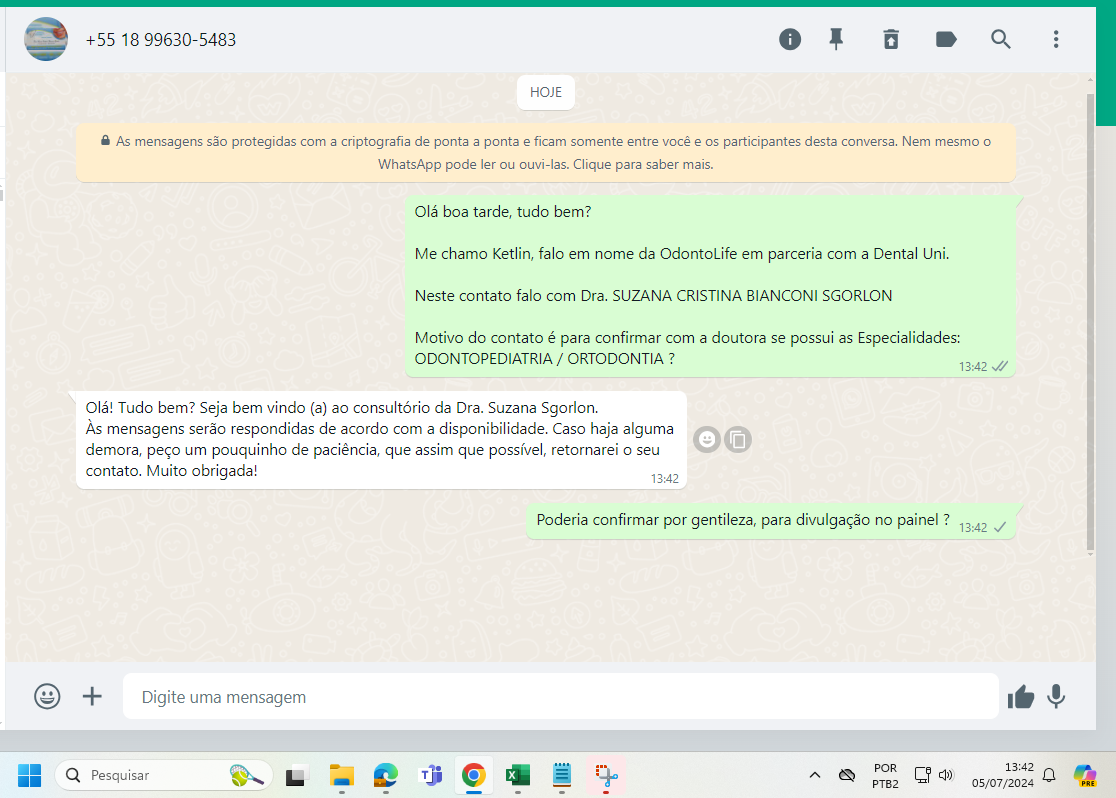The height and width of the screenshot is (798, 1116).
Task: Open Microsoft Teams from the taskbar
Action: 431,775
